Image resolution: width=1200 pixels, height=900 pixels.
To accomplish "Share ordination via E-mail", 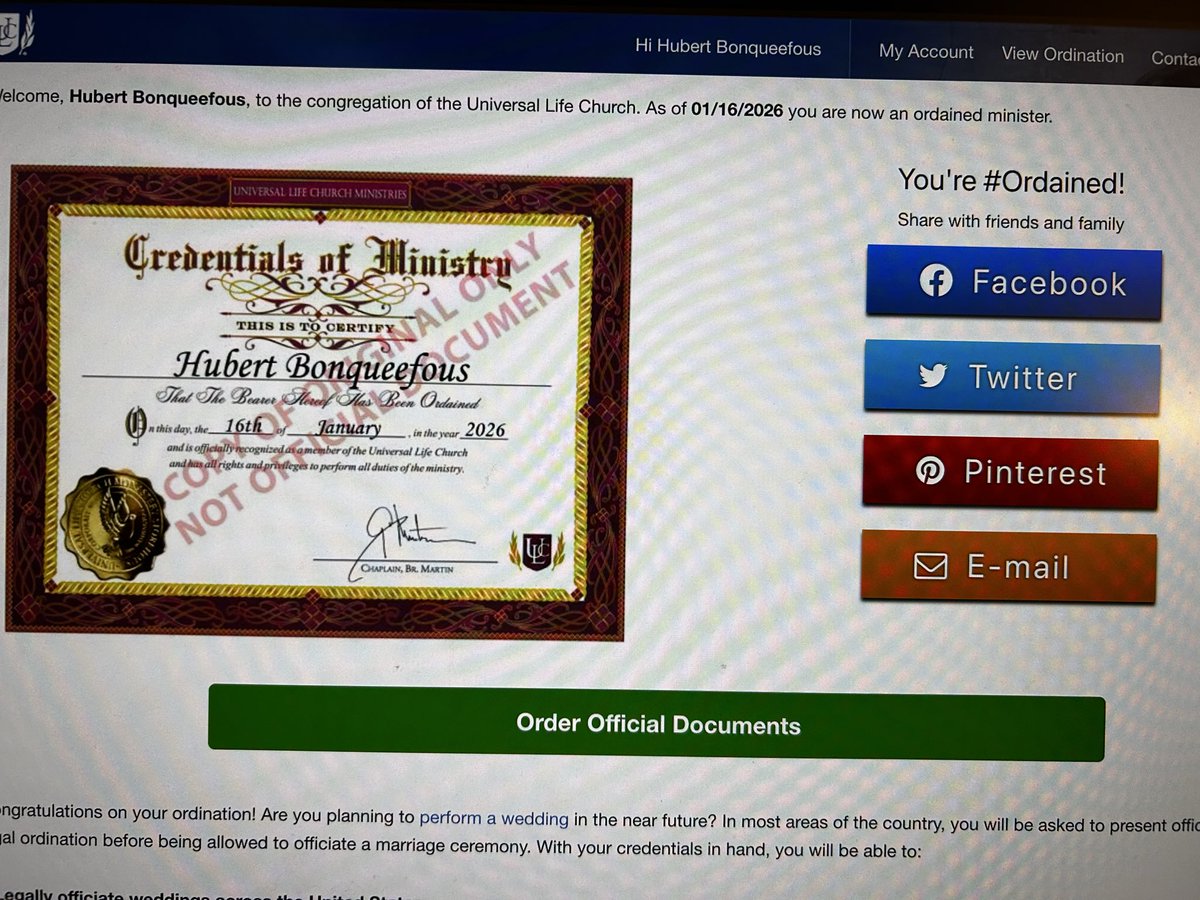I will coord(1008,566).
